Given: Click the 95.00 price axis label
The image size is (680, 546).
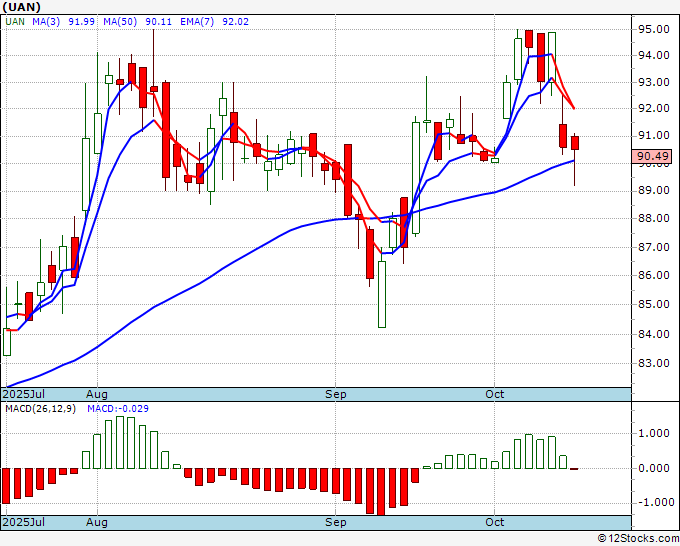Looking at the screenshot, I should tap(654, 29).
